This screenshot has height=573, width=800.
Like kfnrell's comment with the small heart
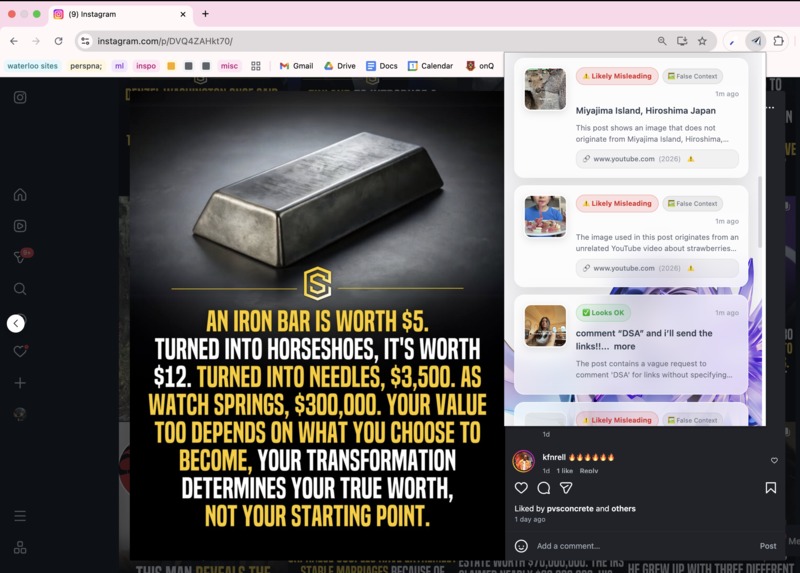pos(774,460)
